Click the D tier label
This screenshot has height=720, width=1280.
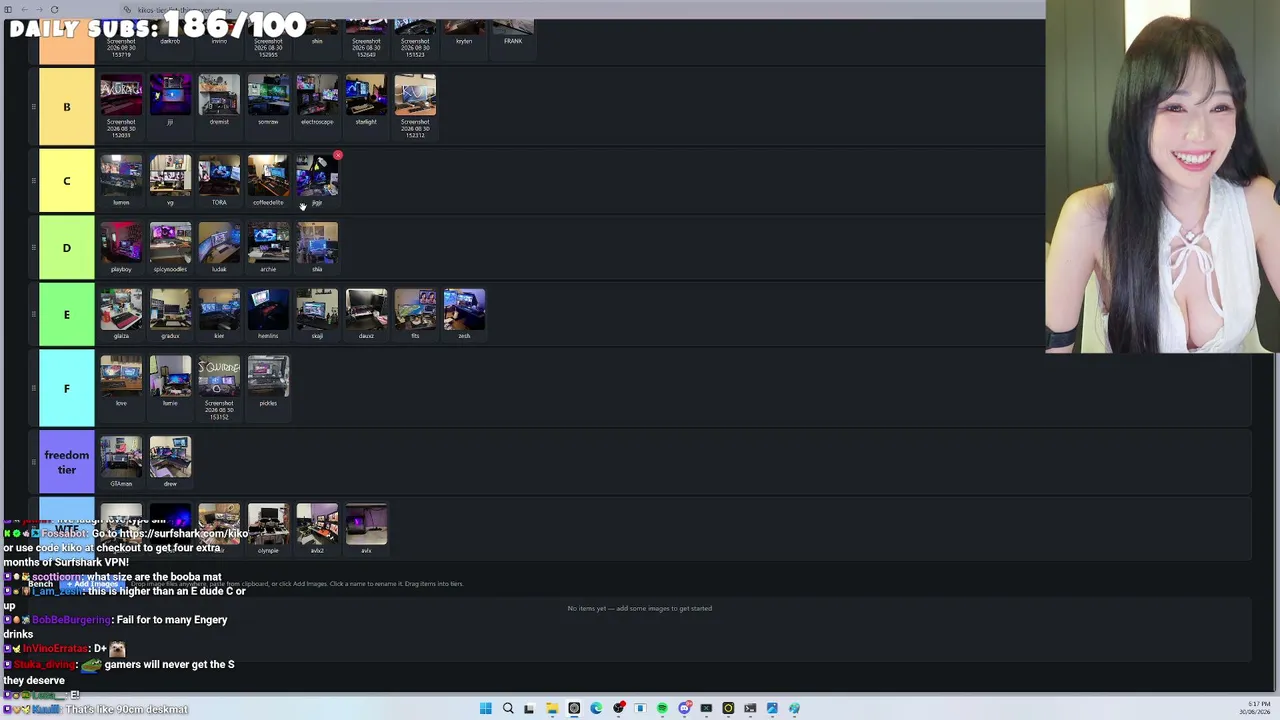pyautogui.click(x=67, y=248)
